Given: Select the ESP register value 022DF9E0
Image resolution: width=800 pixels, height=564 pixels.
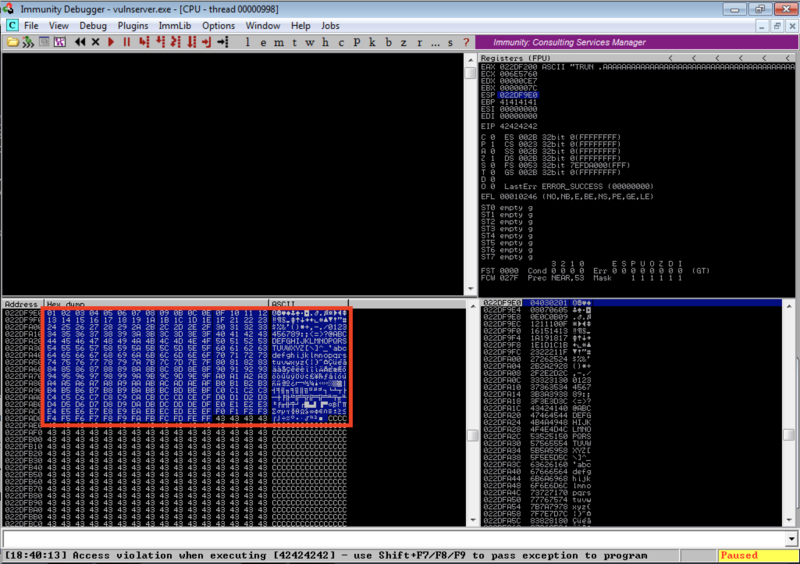Looking at the screenshot, I should pos(518,95).
